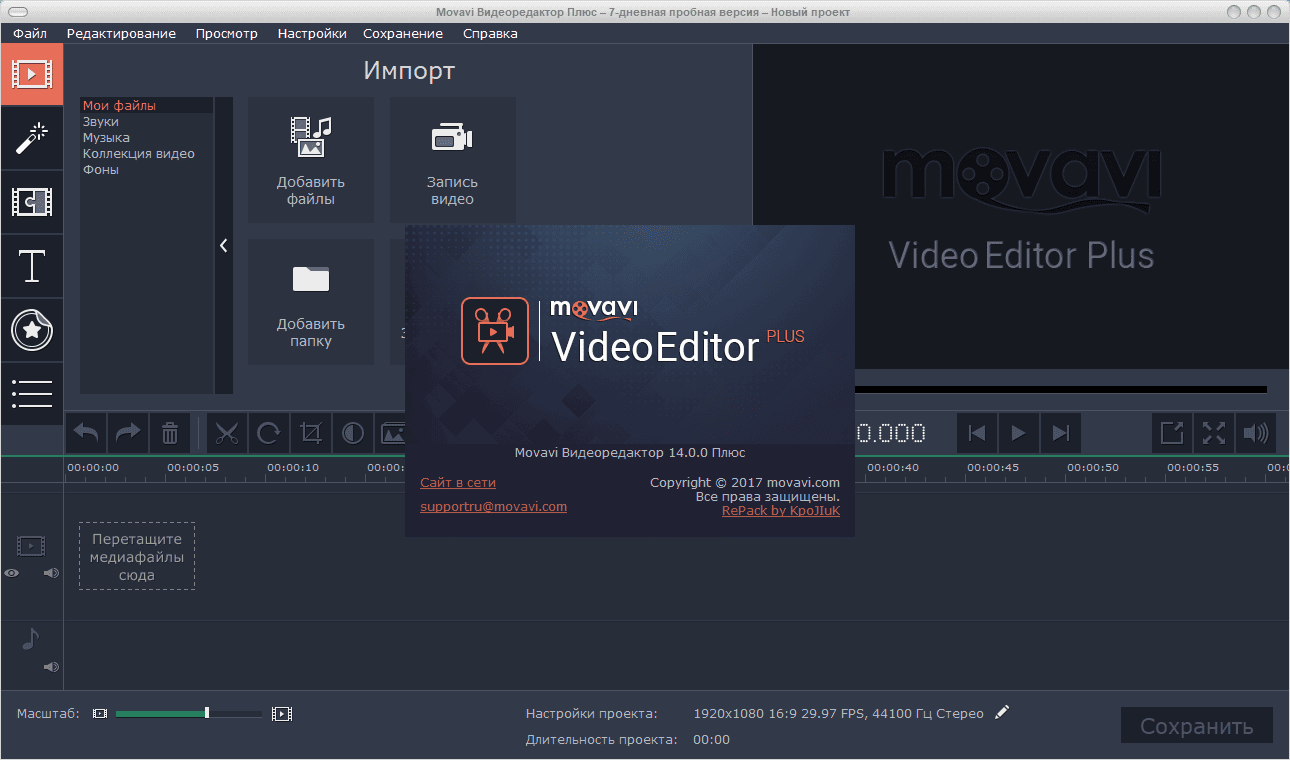This screenshot has width=1290, height=760.
Task: Delete selected clip with trash icon
Action: coord(170,434)
